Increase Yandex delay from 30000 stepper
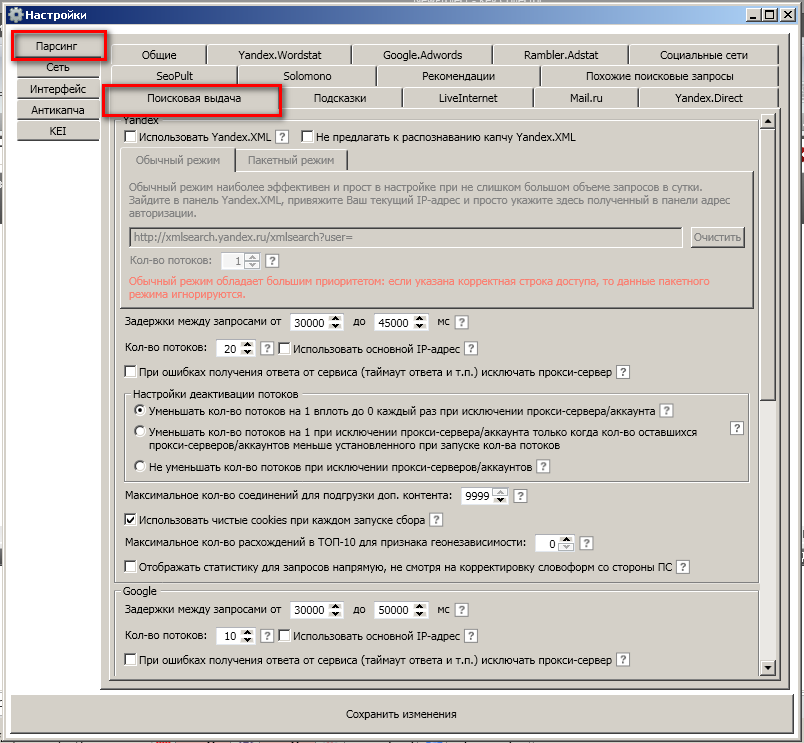 click(x=336, y=318)
